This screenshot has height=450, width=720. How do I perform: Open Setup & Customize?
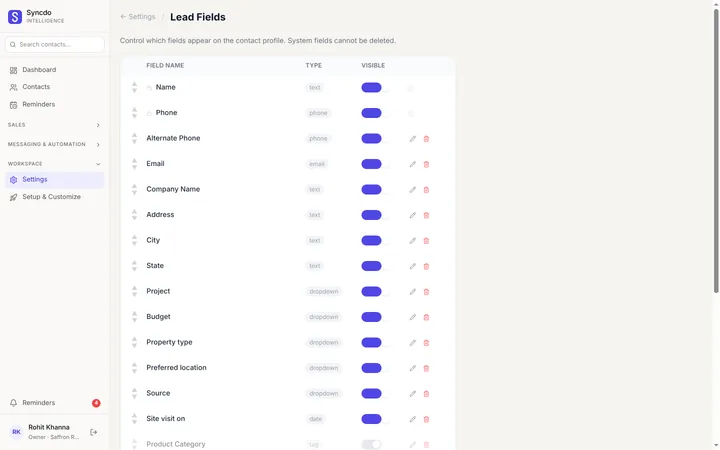tap(54, 197)
